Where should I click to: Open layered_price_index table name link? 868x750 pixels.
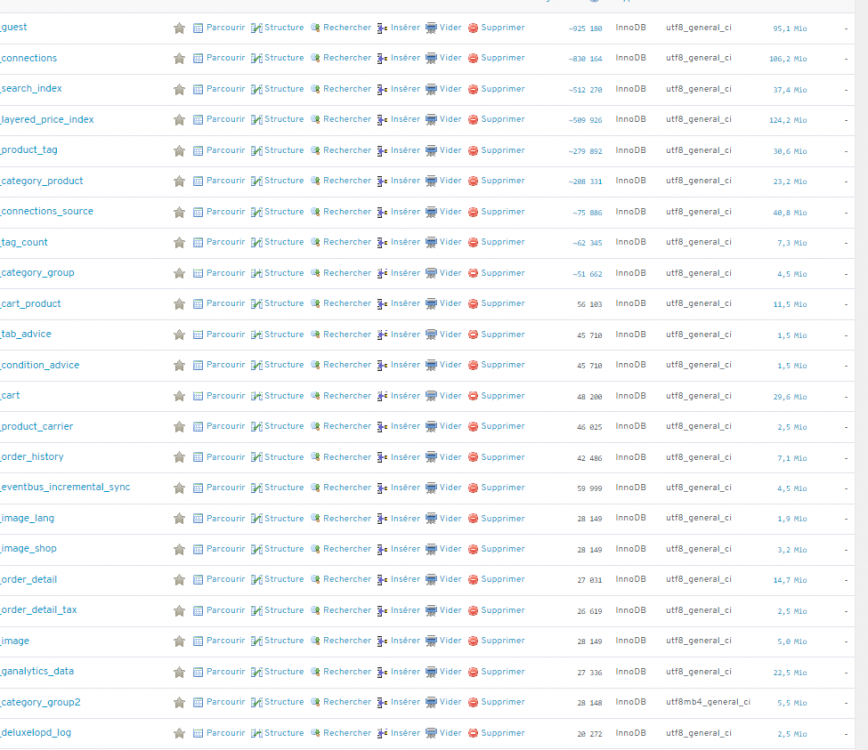pyautogui.click(x=48, y=120)
